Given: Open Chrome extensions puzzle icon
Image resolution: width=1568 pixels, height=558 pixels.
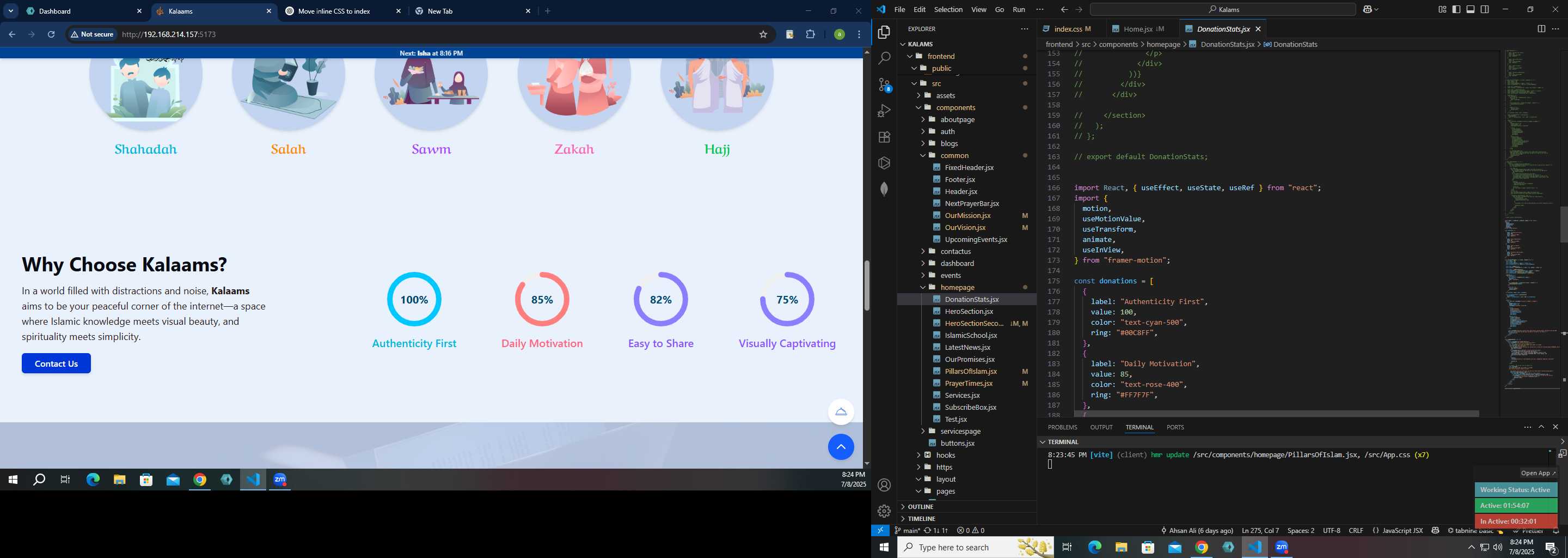Looking at the screenshot, I should tap(810, 34).
